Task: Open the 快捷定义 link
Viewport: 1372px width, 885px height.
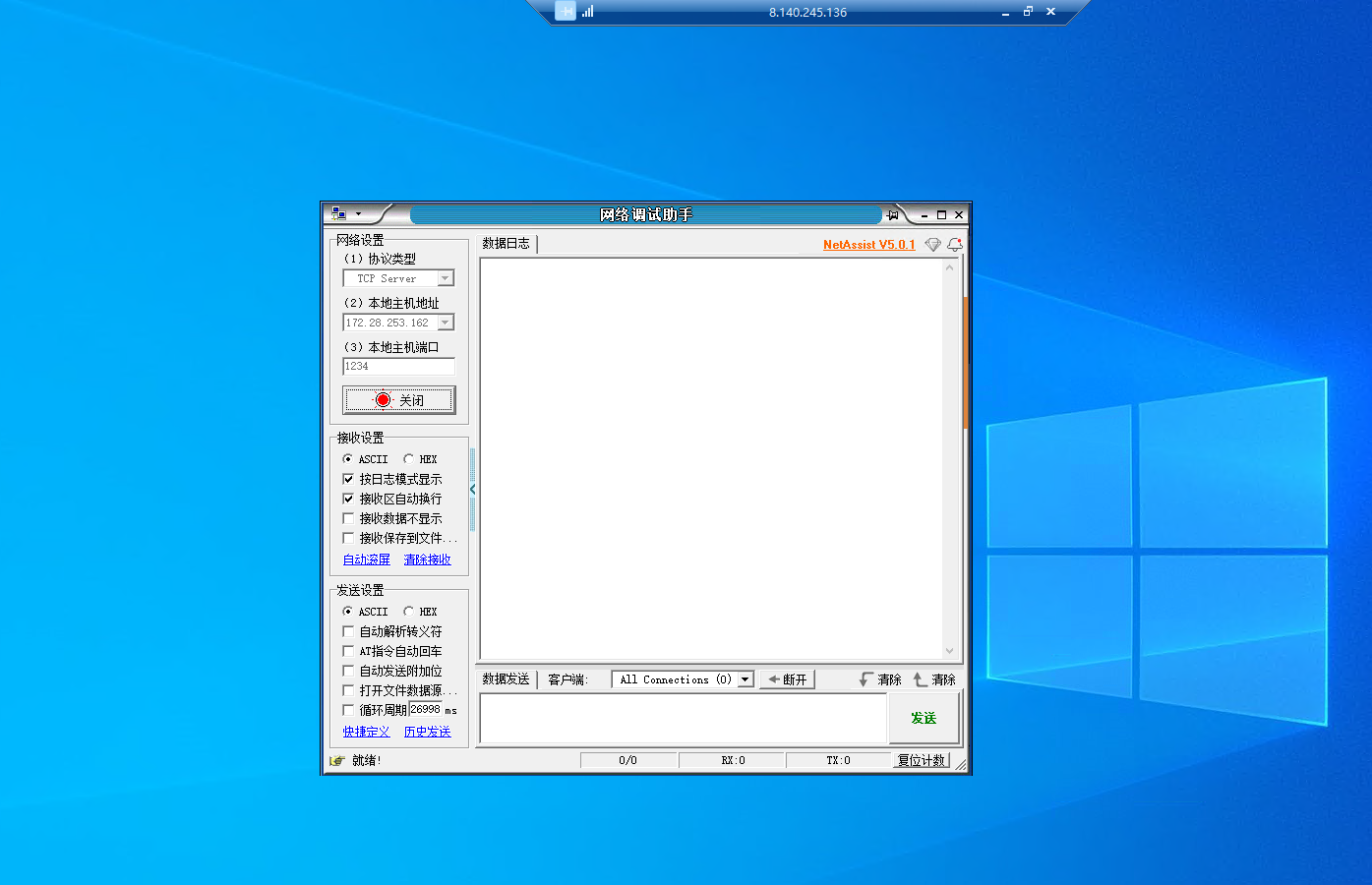Action: pyautogui.click(x=367, y=732)
